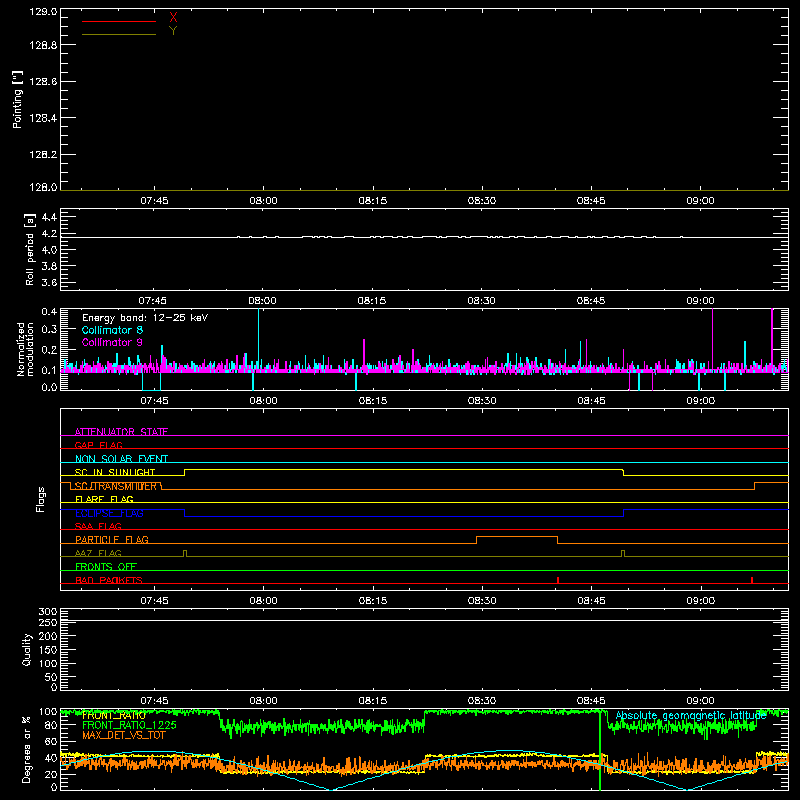This screenshot has height=800, width=800.
Task: Click the red X legend line
Action: (x=119, y=21)
